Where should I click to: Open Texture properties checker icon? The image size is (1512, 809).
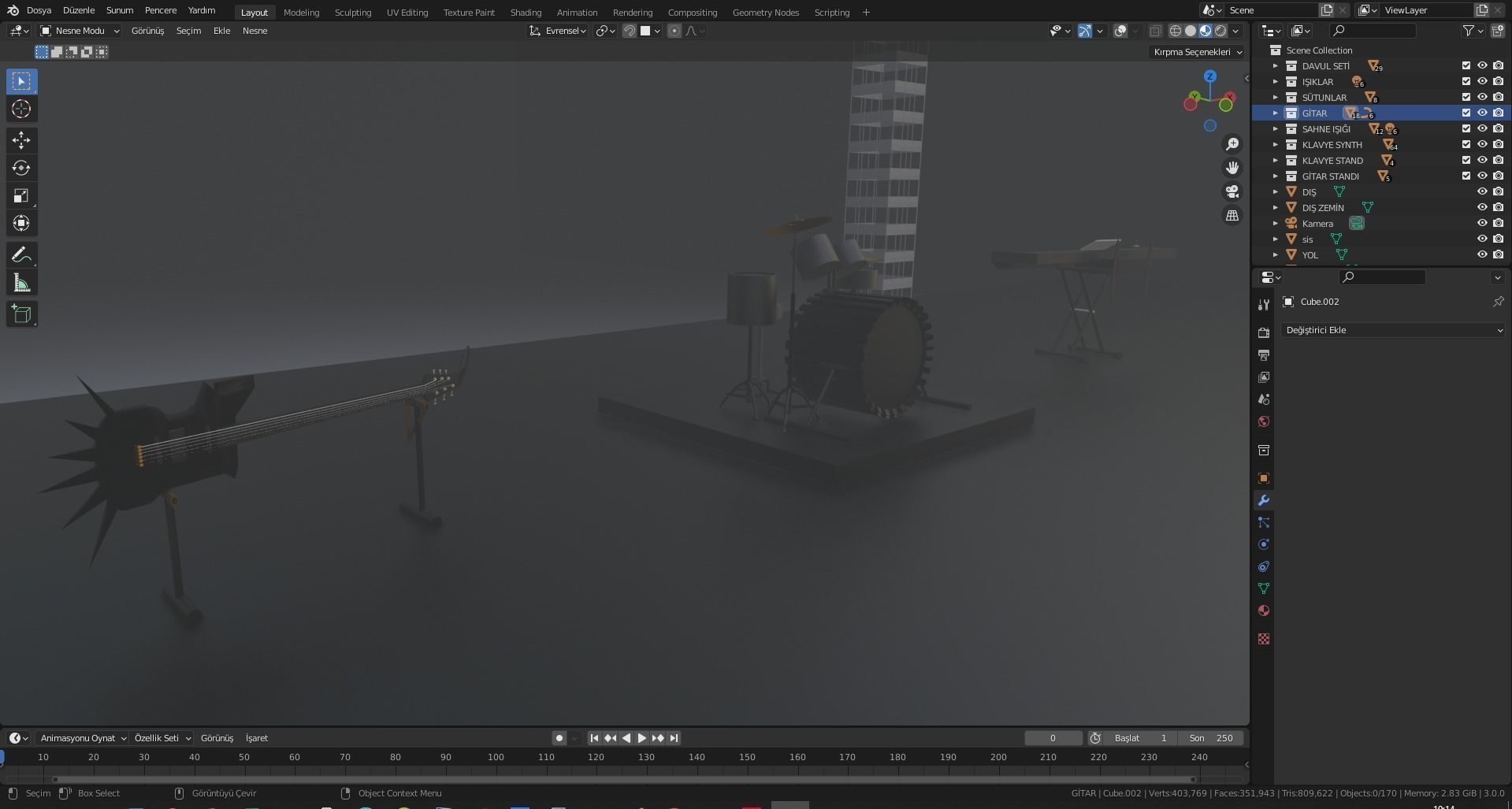click(x=1264, y=639)
